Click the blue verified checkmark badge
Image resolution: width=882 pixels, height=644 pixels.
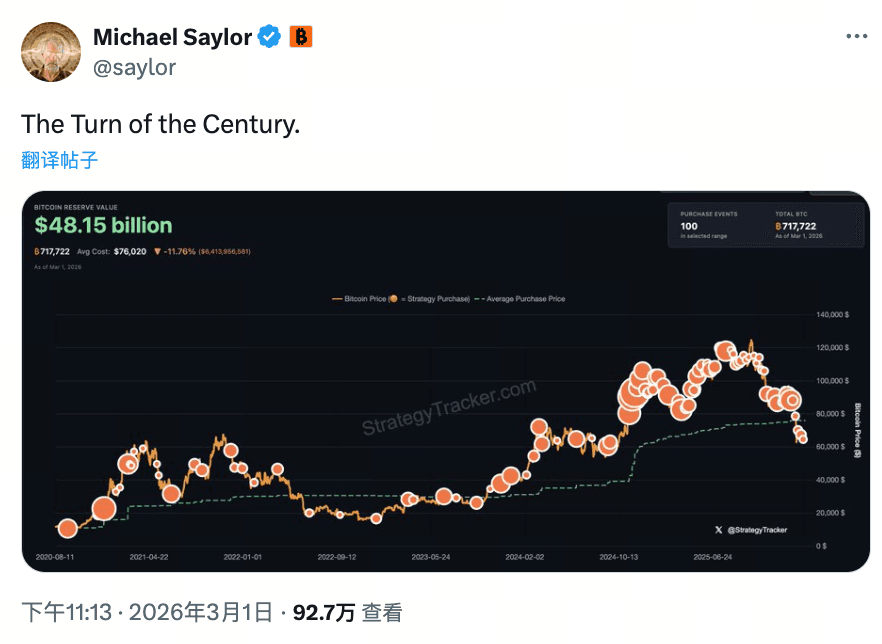coord(269,38)
